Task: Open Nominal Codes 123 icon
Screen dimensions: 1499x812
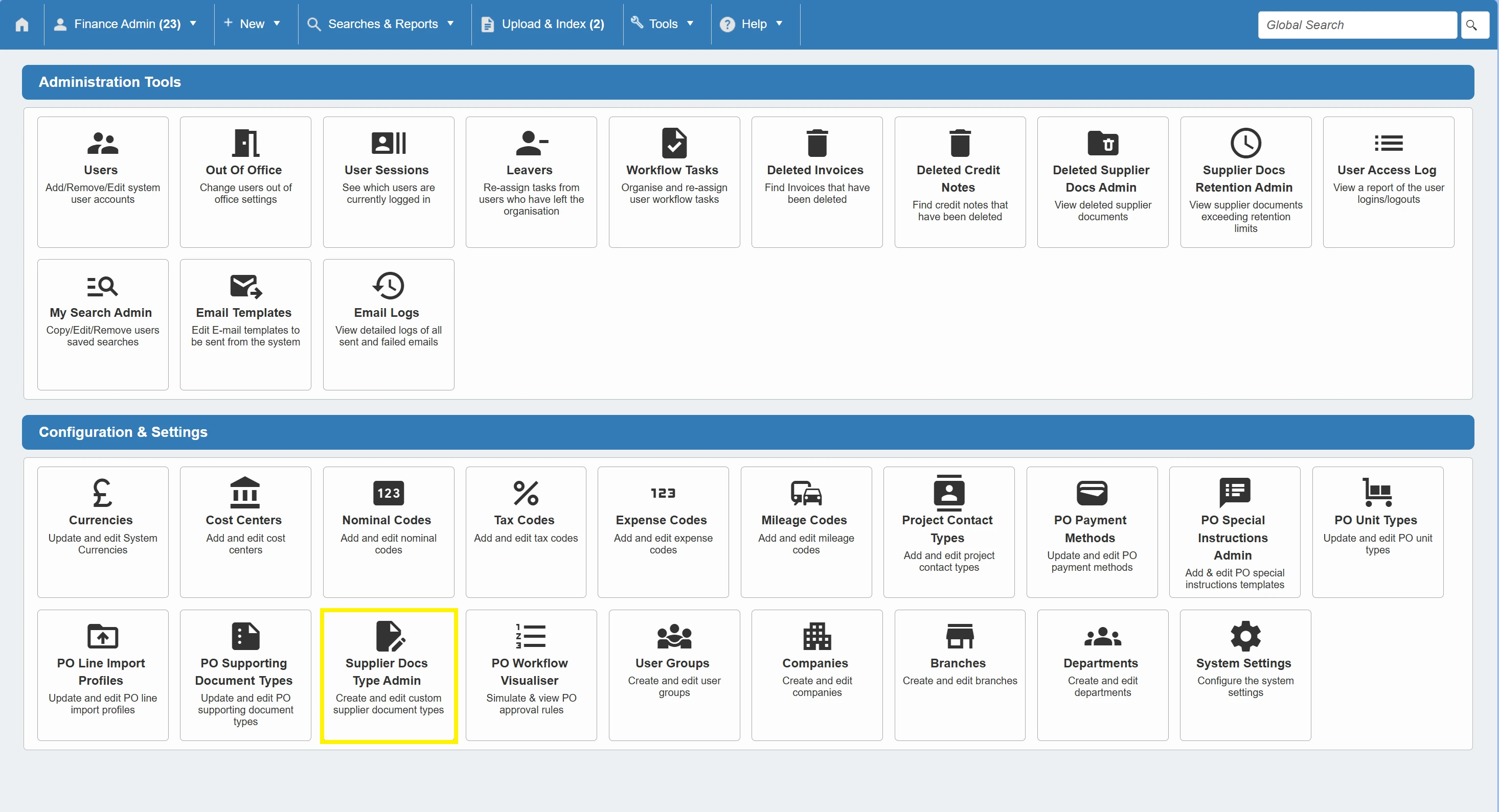Action: click(388, 493)
